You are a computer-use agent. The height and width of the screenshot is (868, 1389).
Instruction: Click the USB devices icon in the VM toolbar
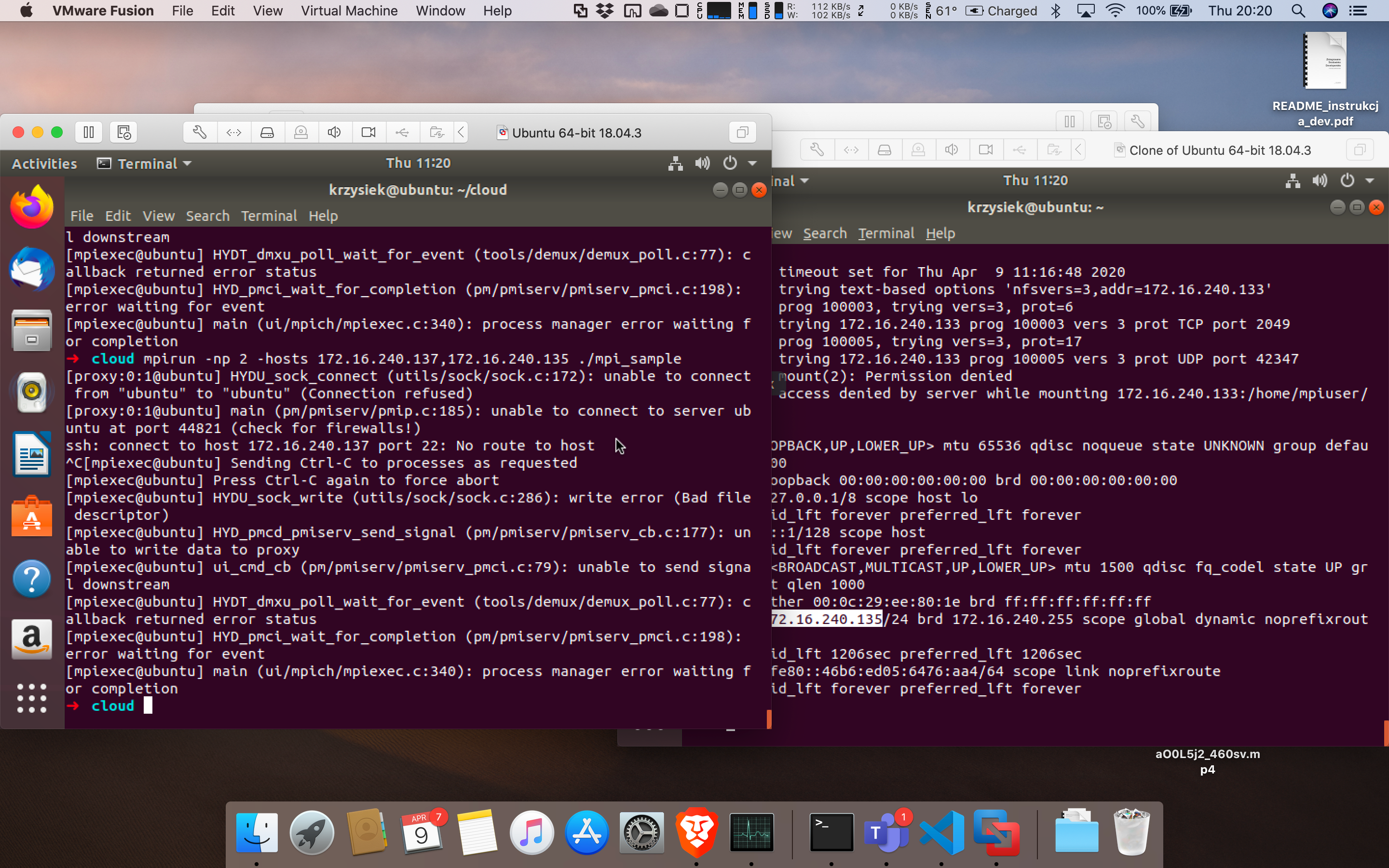click(x=402, y=133)
